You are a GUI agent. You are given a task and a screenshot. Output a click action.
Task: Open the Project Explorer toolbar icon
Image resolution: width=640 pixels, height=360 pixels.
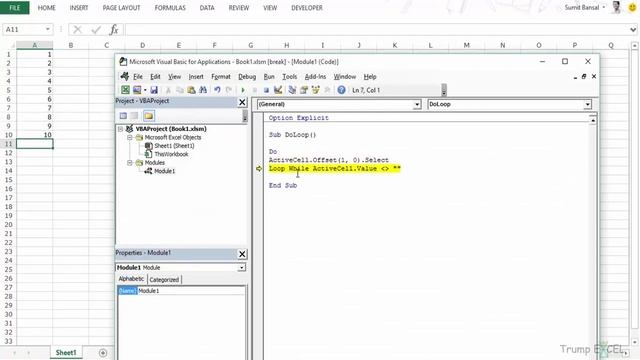pyautogui.click(x=292, y=90)
